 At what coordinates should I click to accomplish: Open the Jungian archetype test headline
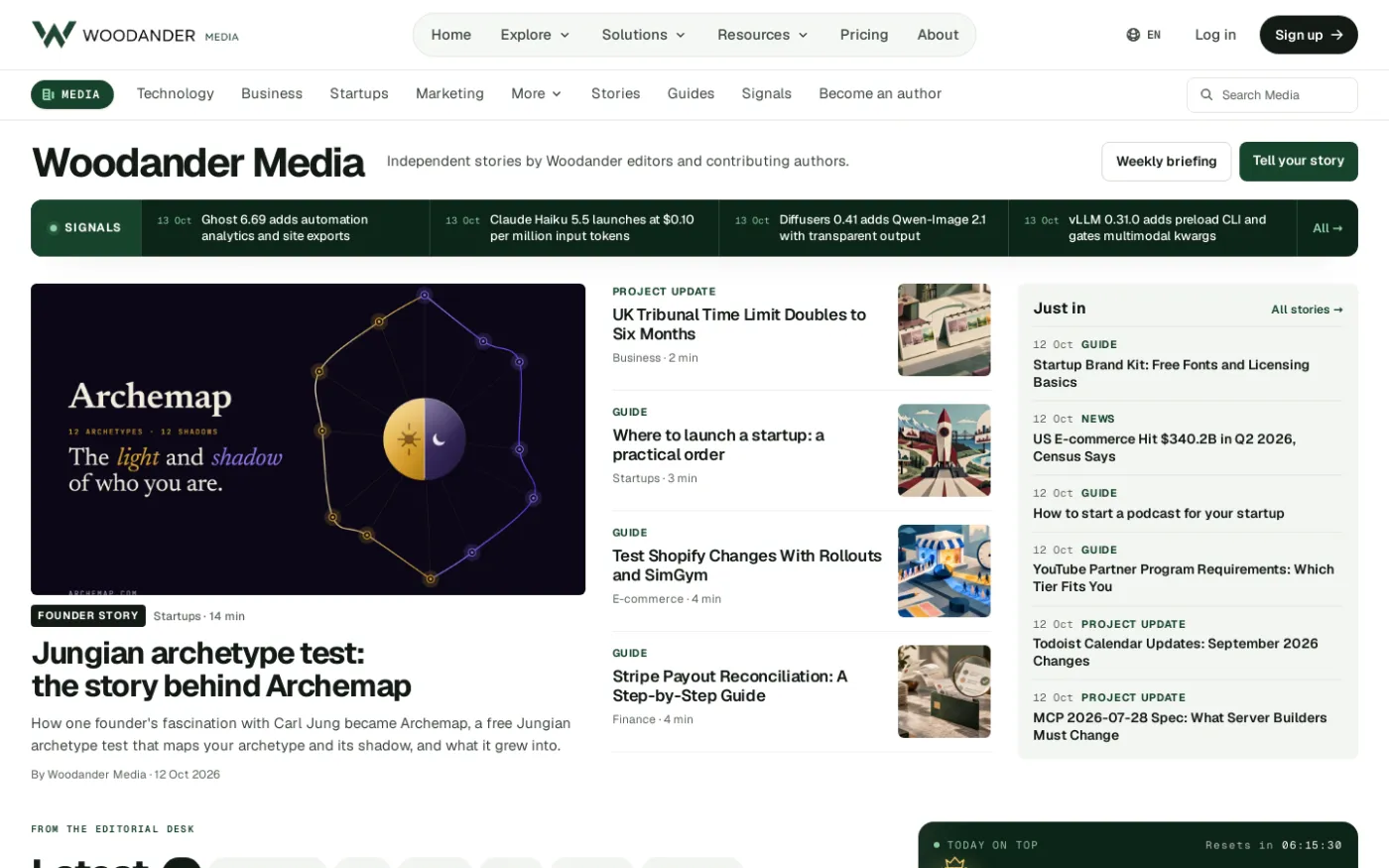tap(221, 670)
